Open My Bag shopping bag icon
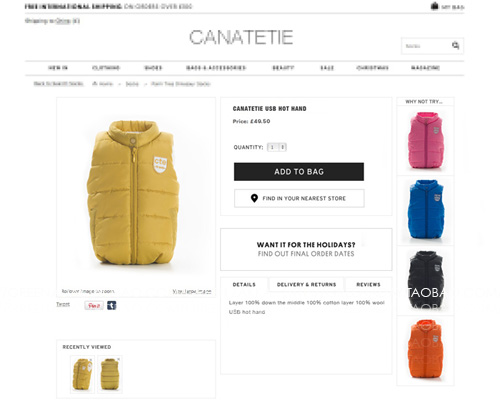This screenshot has width=500, height=413. [x=434, y=6]
